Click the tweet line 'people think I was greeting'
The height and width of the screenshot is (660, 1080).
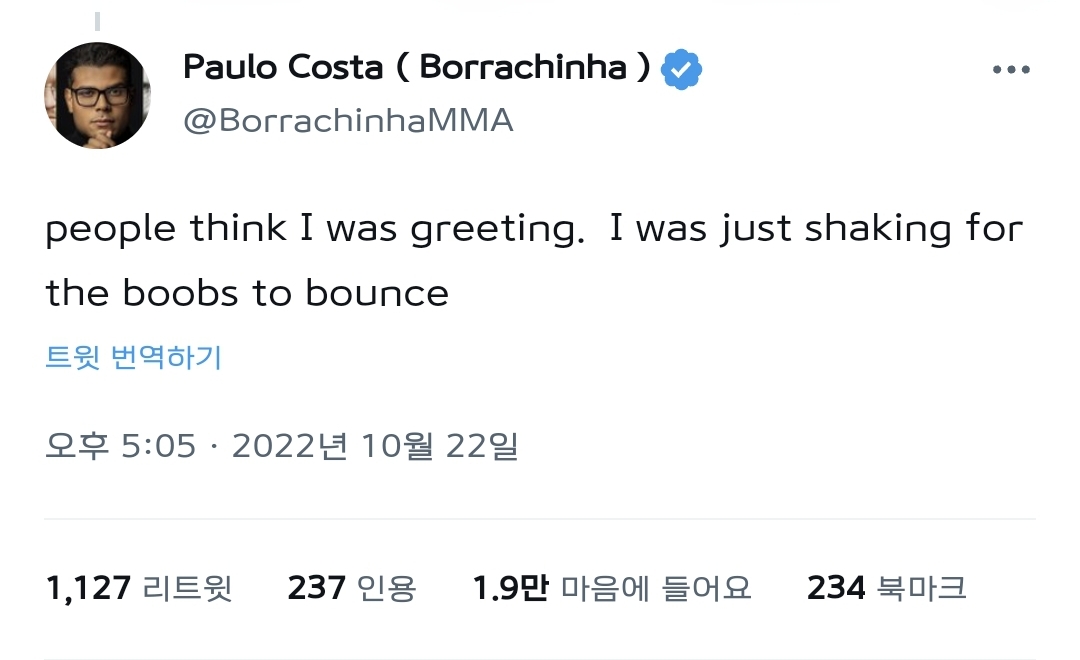(x=314, y=229)
